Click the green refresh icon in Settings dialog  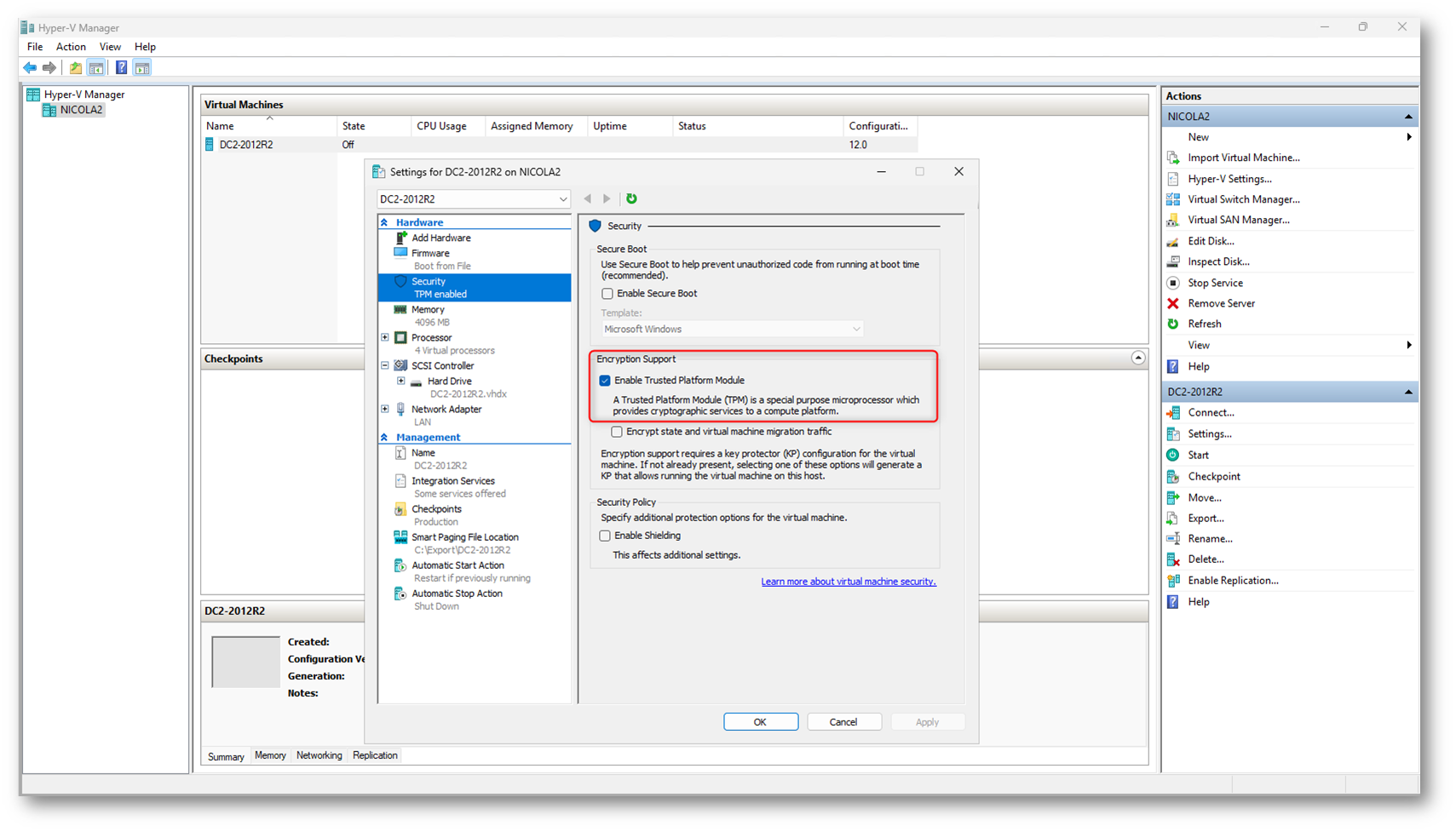pos(631,198)
